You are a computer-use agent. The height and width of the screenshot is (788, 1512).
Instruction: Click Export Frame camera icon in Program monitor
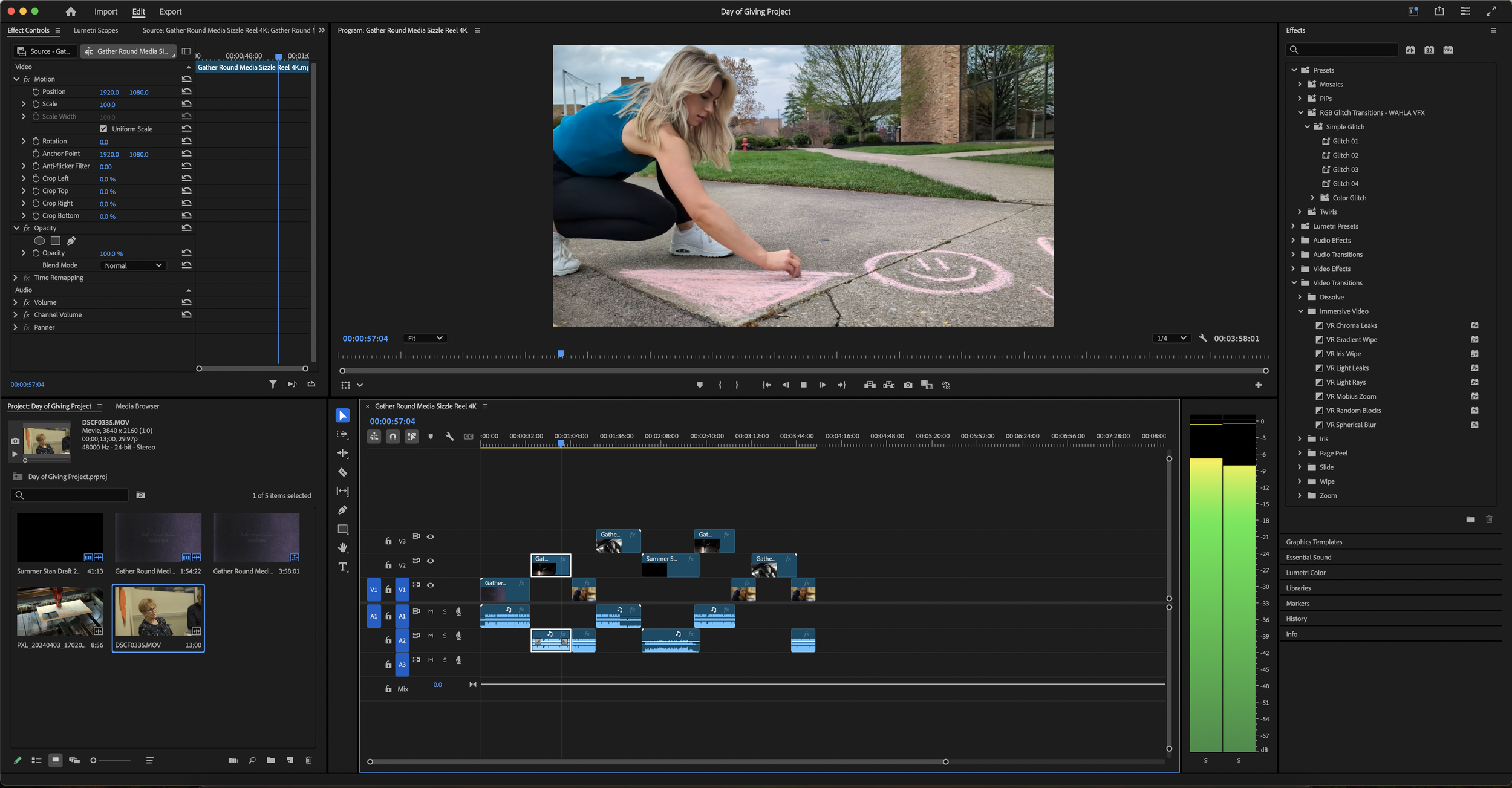[x=908, y=385]
